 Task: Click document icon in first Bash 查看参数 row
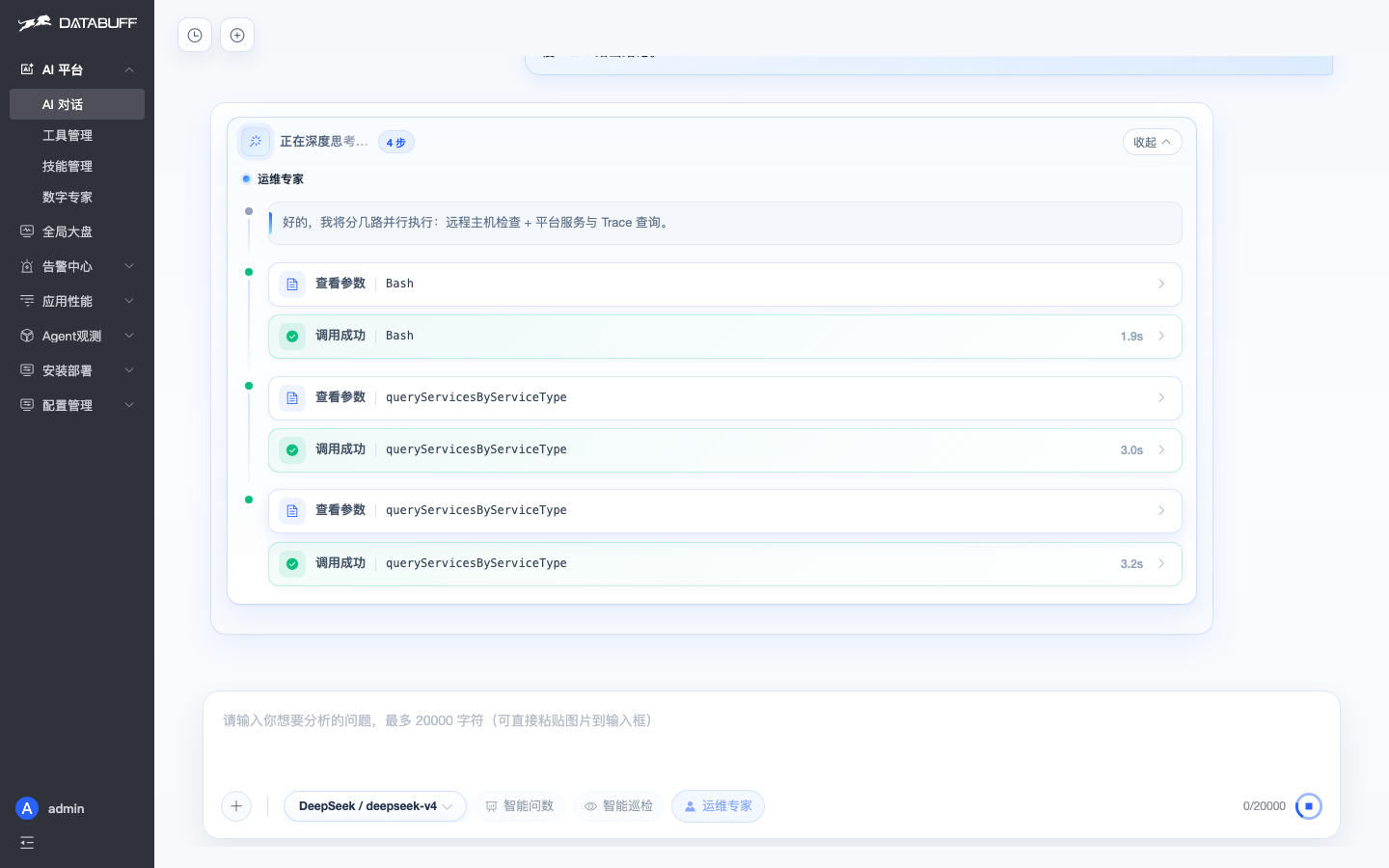click(292, 285)
